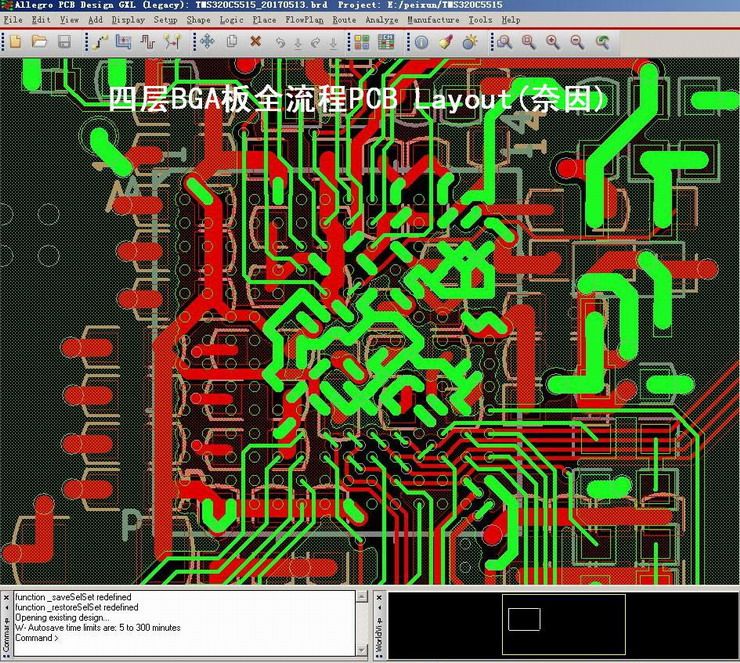Click the Open folder toolbar icon
The width and height of the screenshot is (740, 663).
coord(40,42)
